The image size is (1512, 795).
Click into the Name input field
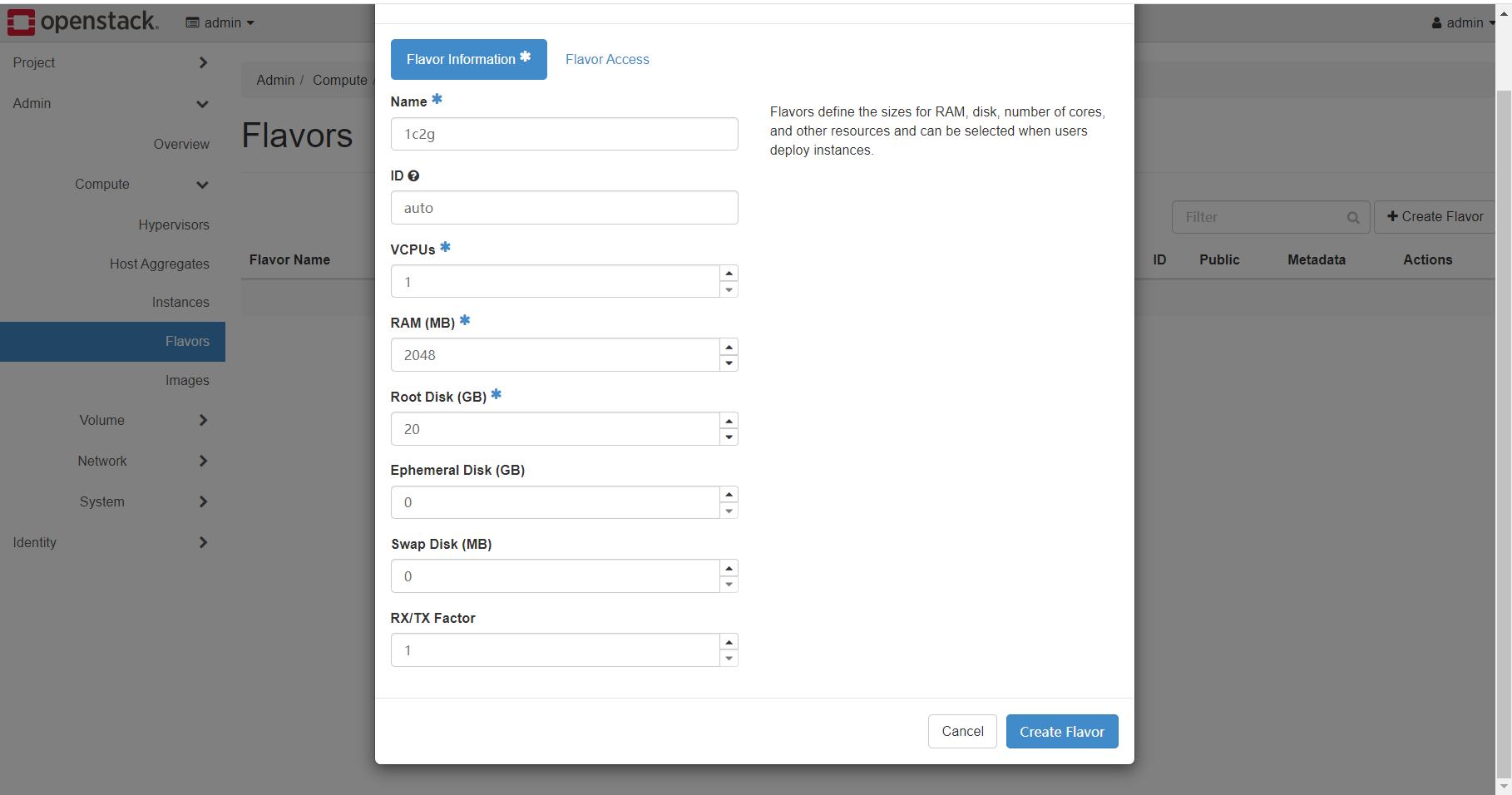pos(564,134)
